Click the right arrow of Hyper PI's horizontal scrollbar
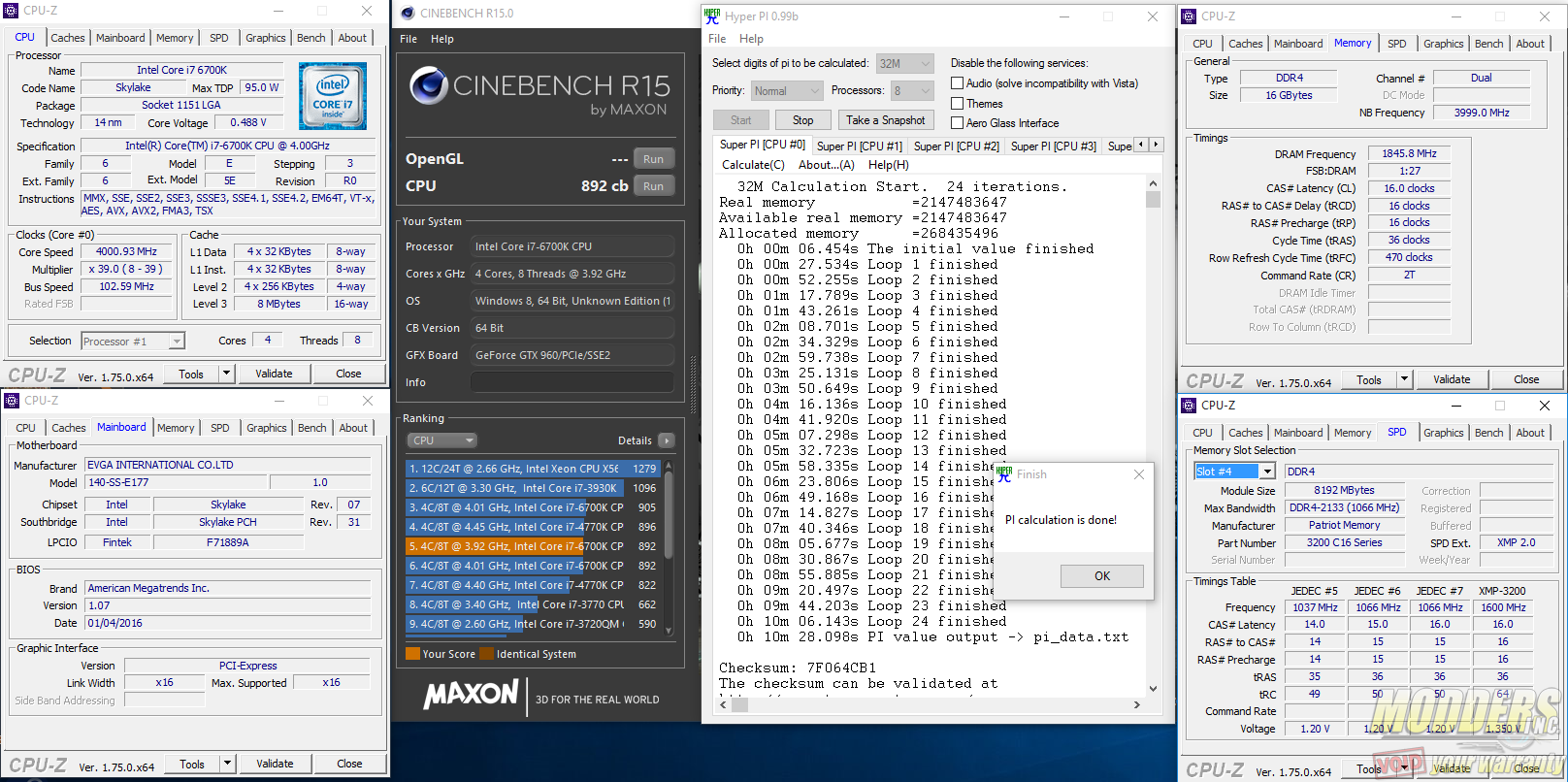 click(1137, 705)
